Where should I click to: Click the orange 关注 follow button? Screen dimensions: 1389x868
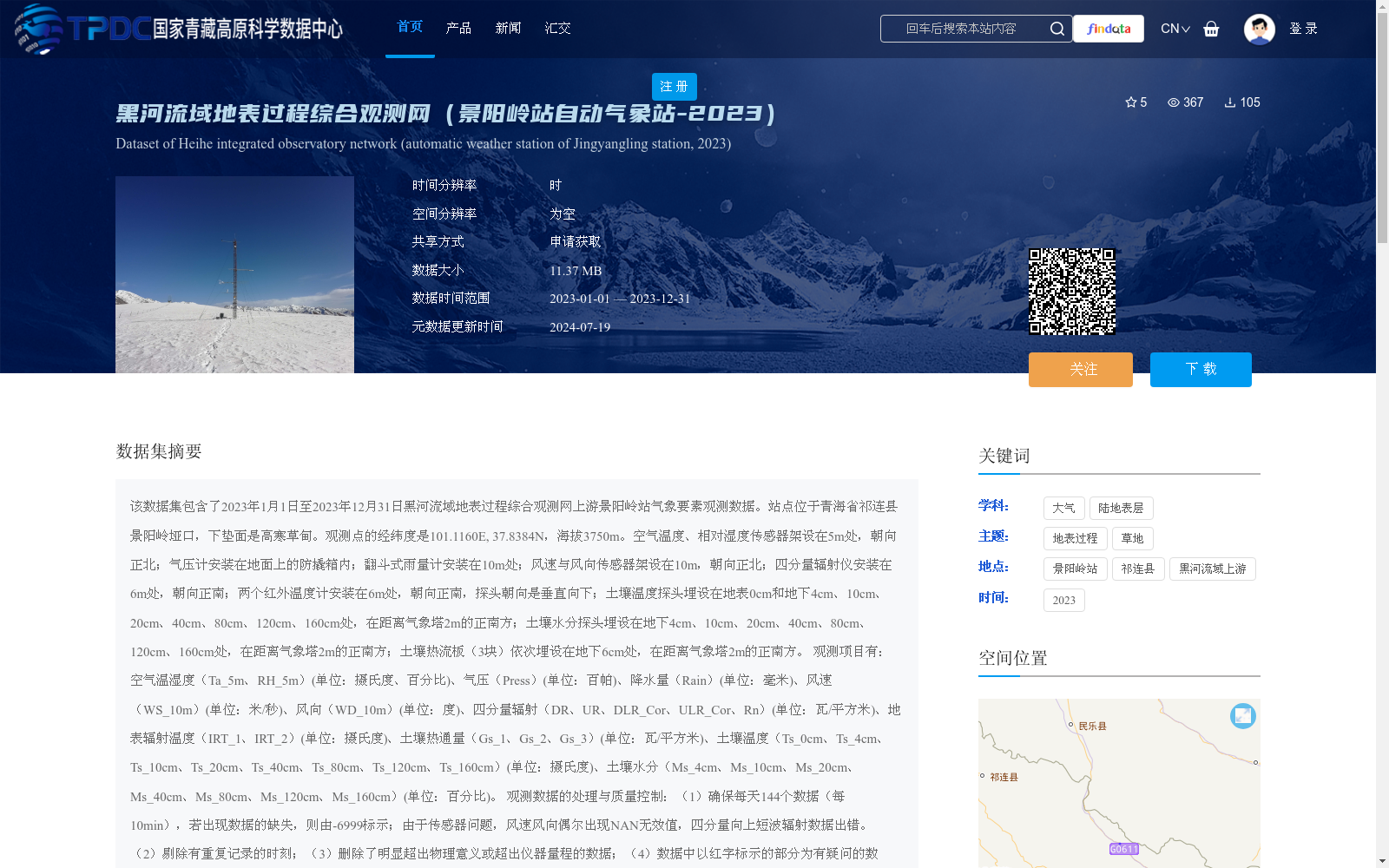[x=1081, y=370]
